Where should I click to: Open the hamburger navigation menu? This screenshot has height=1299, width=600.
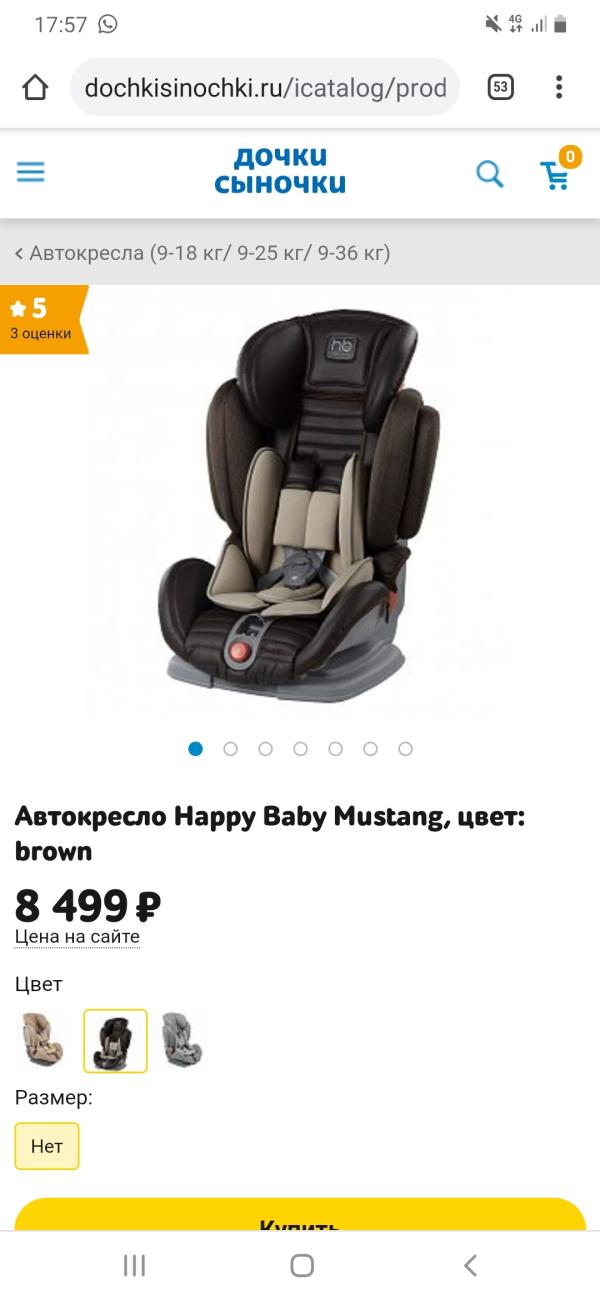click(x=31, y=173)
